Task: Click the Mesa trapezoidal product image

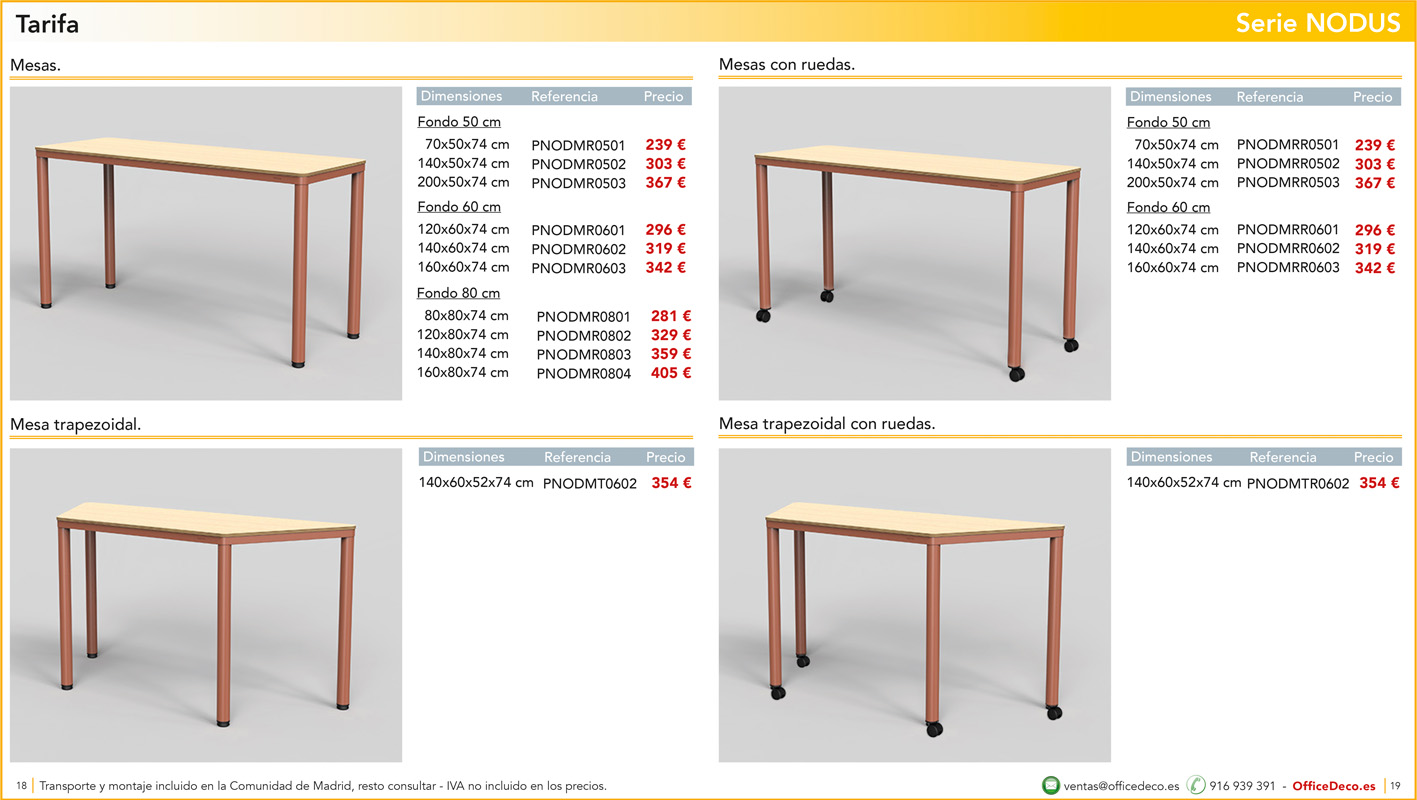Action: tap(206, 605)
